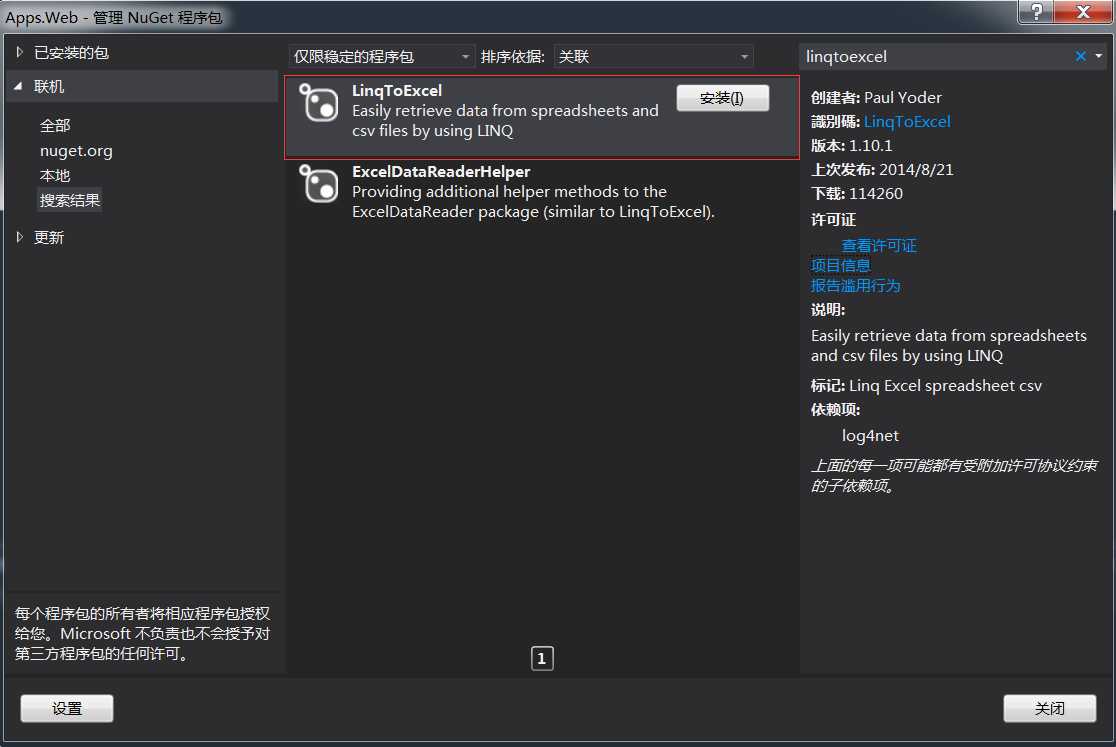Viewport: 1116px width, 747px height.
Task: Click the ExcelDataReaderHelper package icon
Action: point(318,184)
